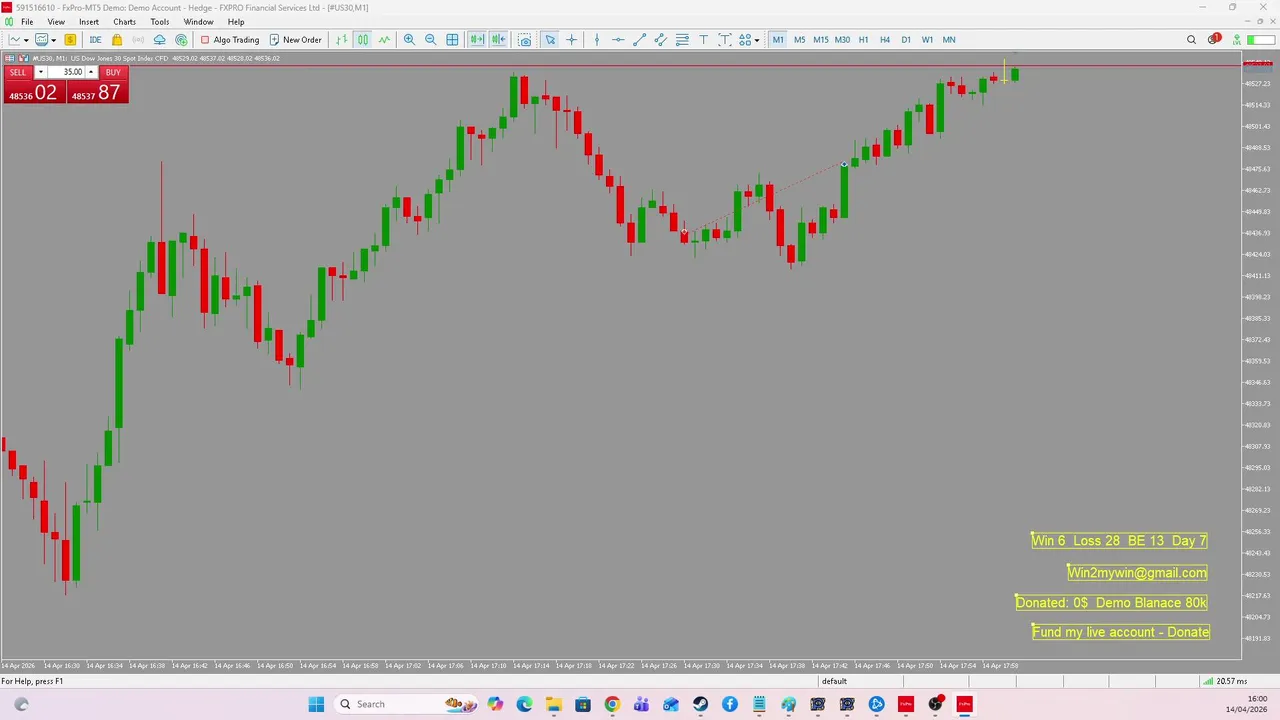Click the New Order button
Viewport: 1280px width, 720px height.
[x=295, y=40]
